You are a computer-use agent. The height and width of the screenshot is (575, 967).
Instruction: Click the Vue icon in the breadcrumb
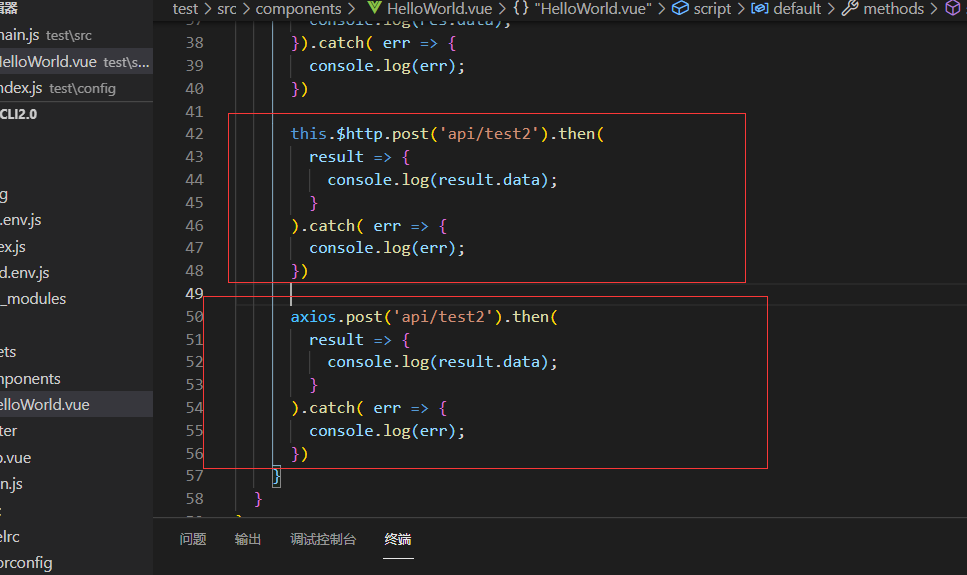[x=374, y=8]
